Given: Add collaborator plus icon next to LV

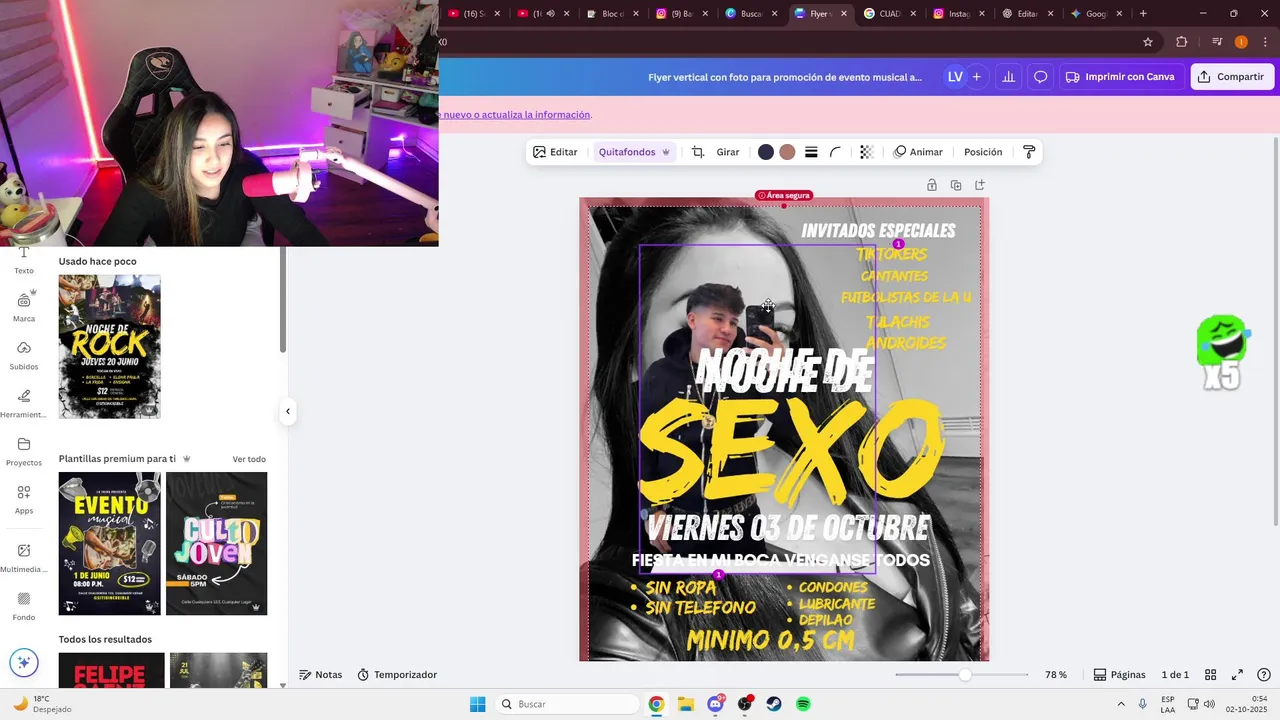Looking at the screenshot, I should coord(976,77).
